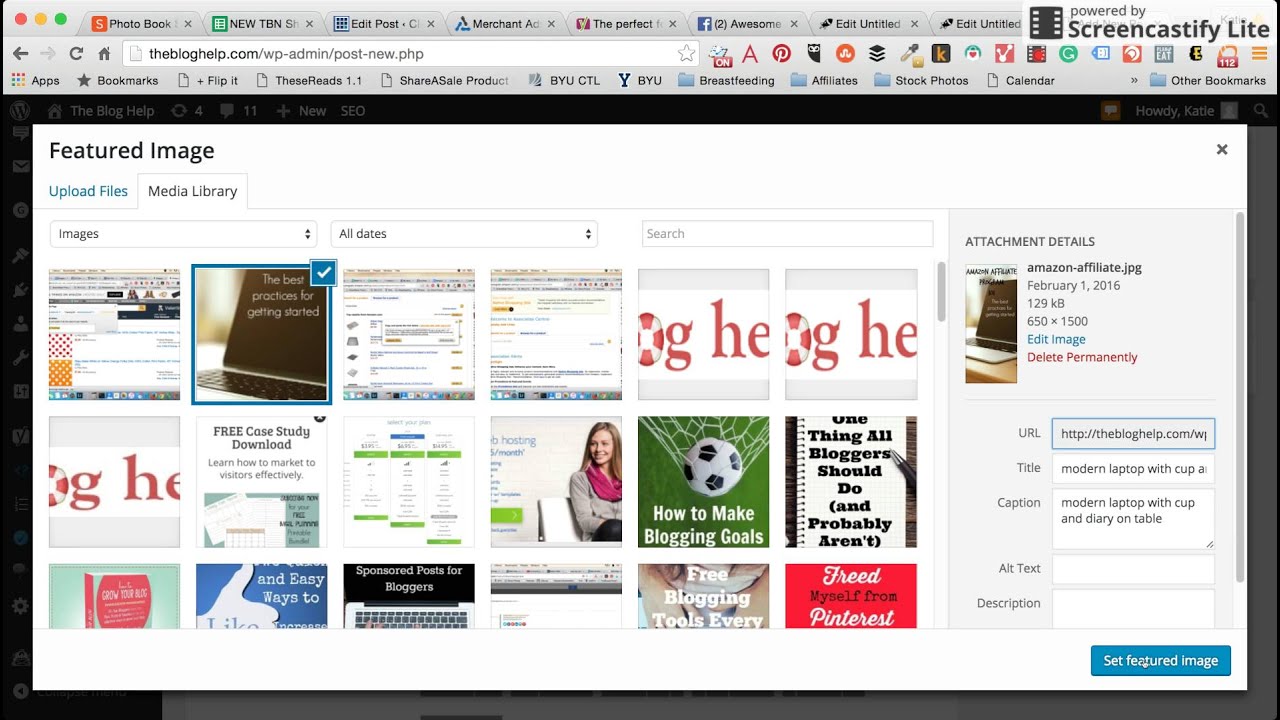Open the Other Bookmarks folder
The height and width of the screenshot is (720, 1280).
[x=1208, y=80]
